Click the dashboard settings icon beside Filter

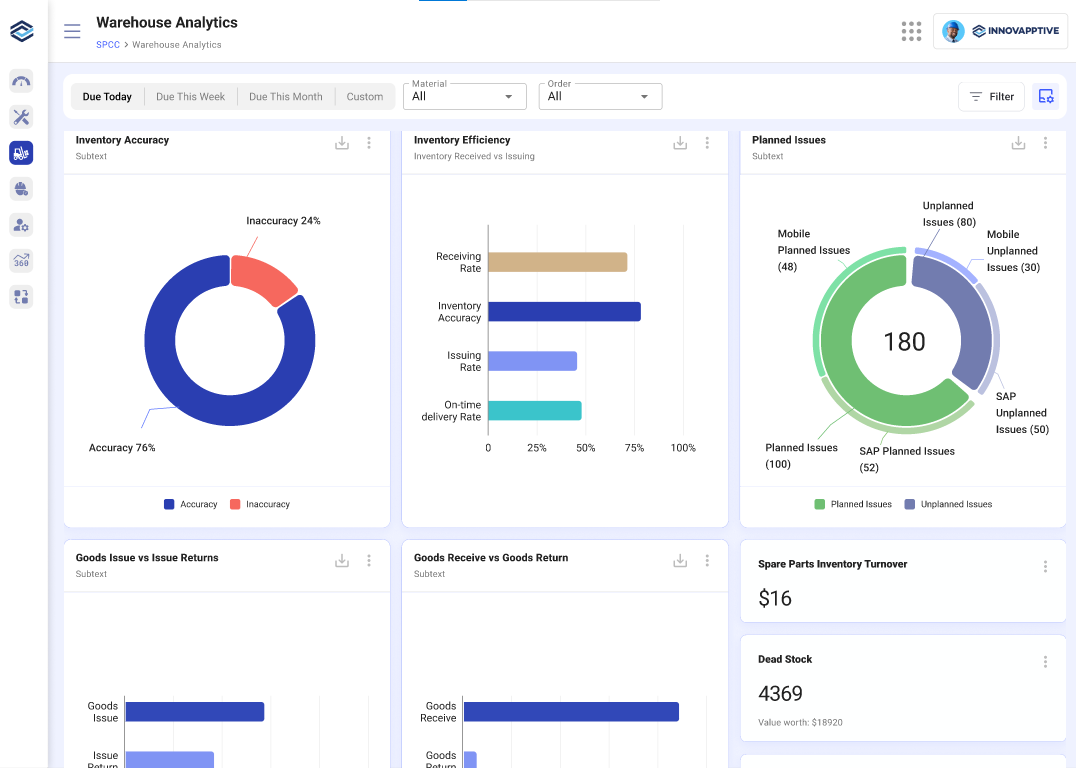pyautogui.click(x=1046, y=96)
